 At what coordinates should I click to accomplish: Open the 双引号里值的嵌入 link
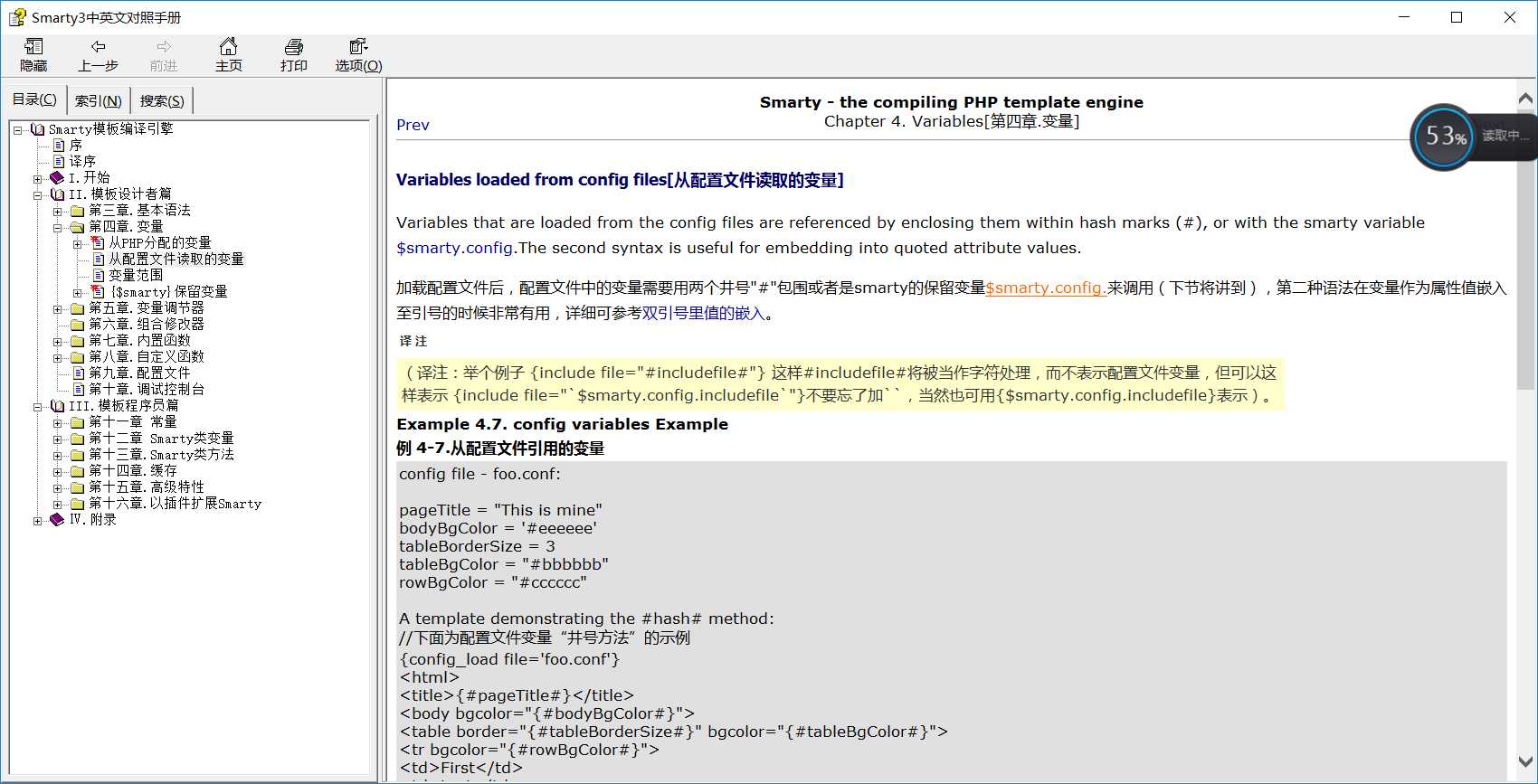(703, 313)
